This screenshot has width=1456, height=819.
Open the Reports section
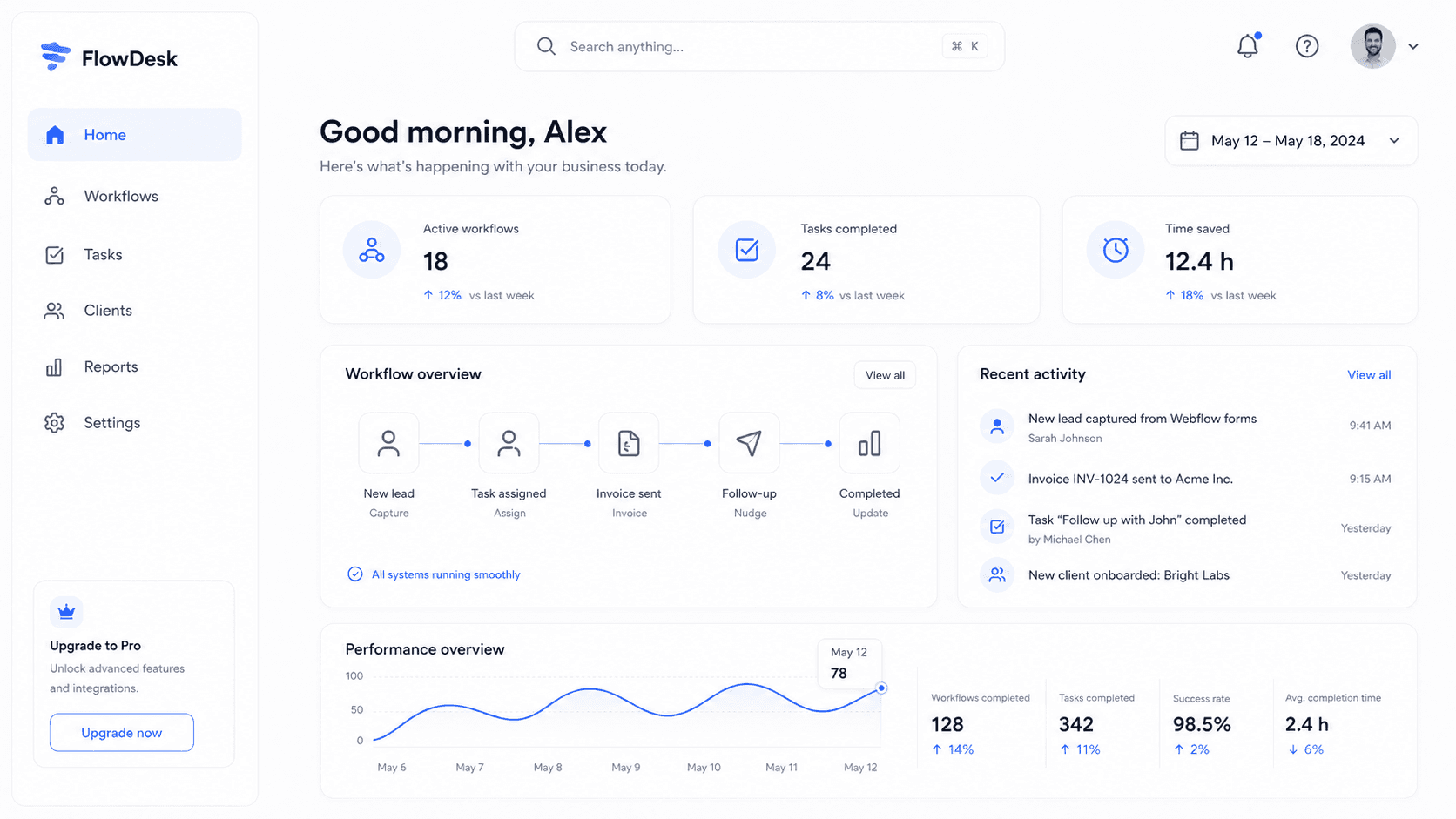(x=135, y=367)
